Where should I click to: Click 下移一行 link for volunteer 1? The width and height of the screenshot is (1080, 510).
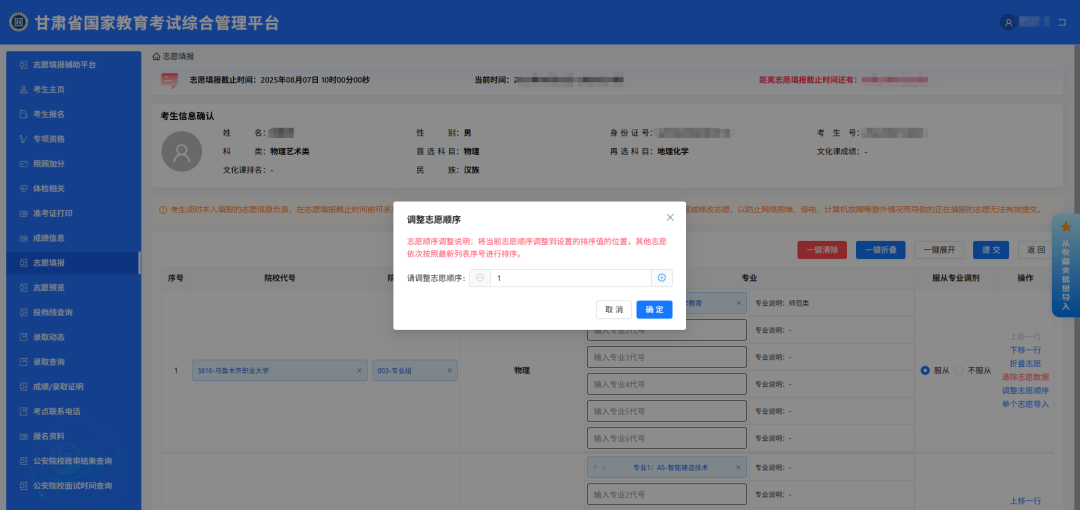[x=1025, y=350]
